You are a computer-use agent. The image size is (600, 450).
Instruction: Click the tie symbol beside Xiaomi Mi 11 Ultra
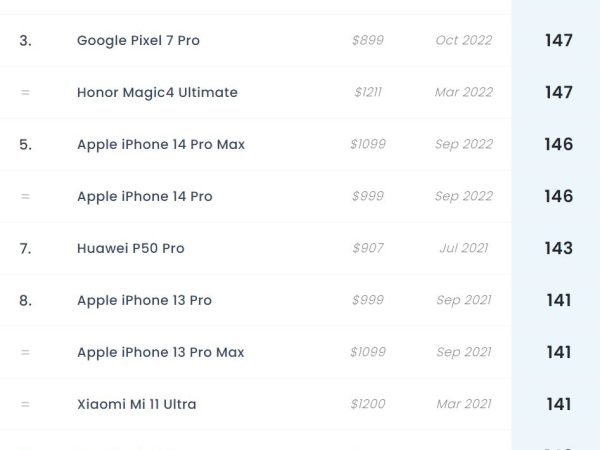point(25,404)
